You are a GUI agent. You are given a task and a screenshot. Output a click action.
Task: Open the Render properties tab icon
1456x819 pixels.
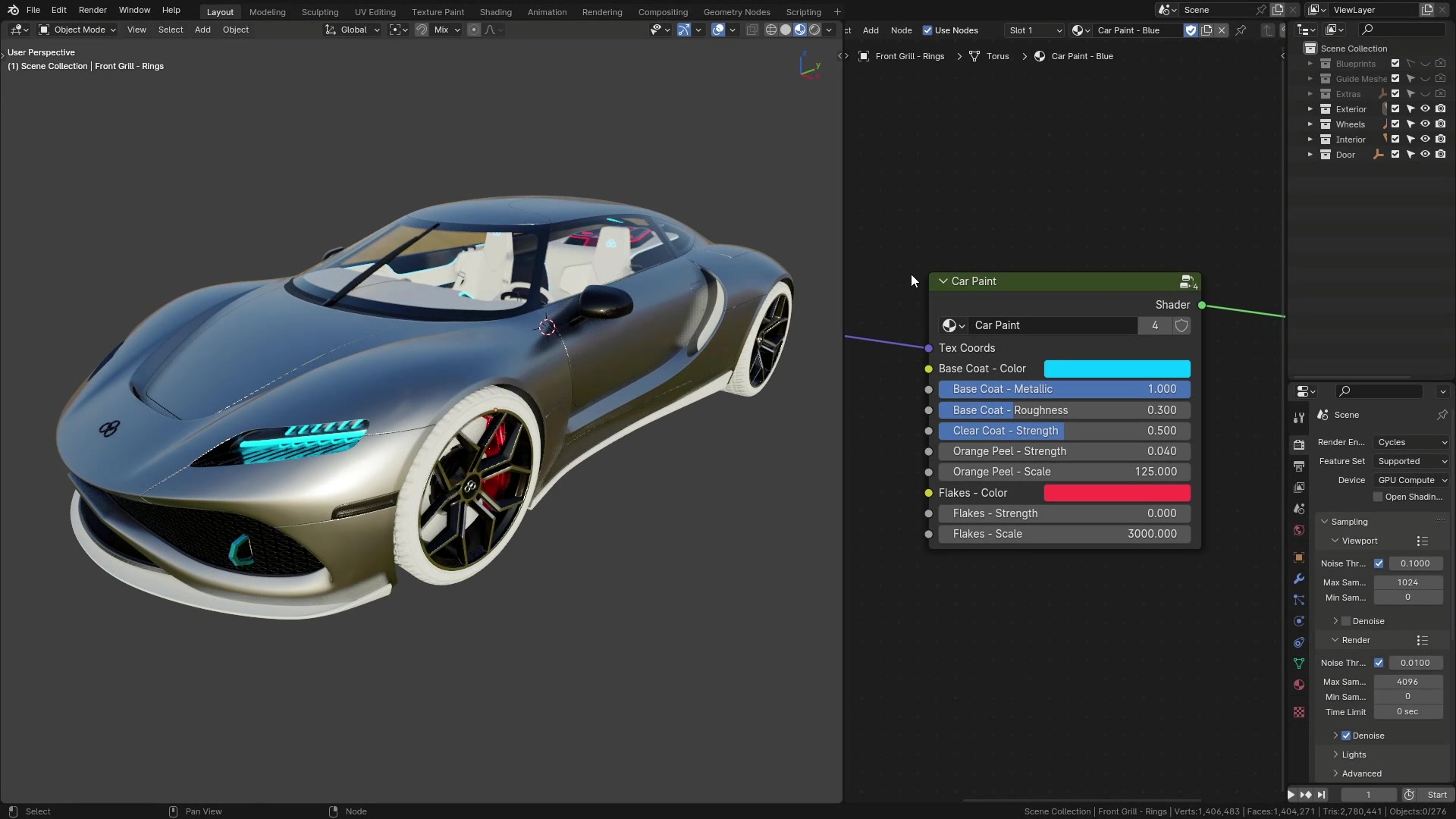[1299, 444]
